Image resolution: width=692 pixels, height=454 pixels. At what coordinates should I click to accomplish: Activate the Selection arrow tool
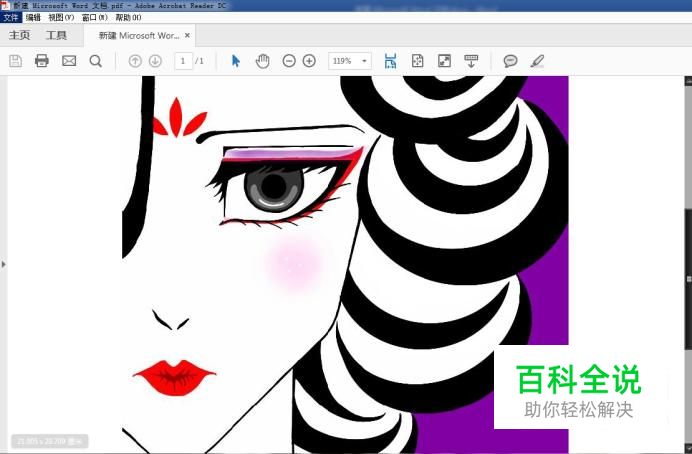pos(236,61)
